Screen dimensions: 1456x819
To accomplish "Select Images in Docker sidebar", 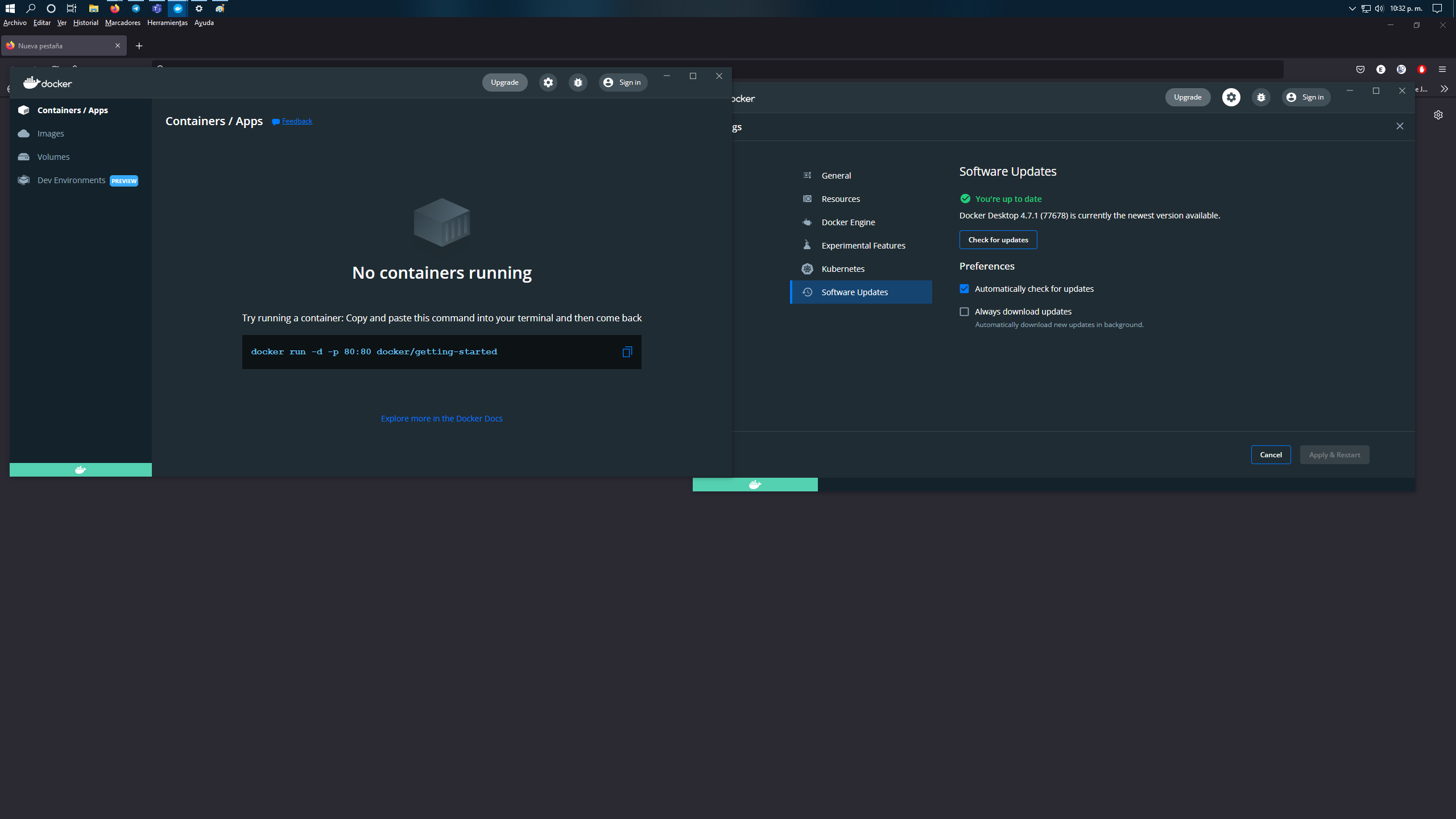I will [x=81, y=134].
